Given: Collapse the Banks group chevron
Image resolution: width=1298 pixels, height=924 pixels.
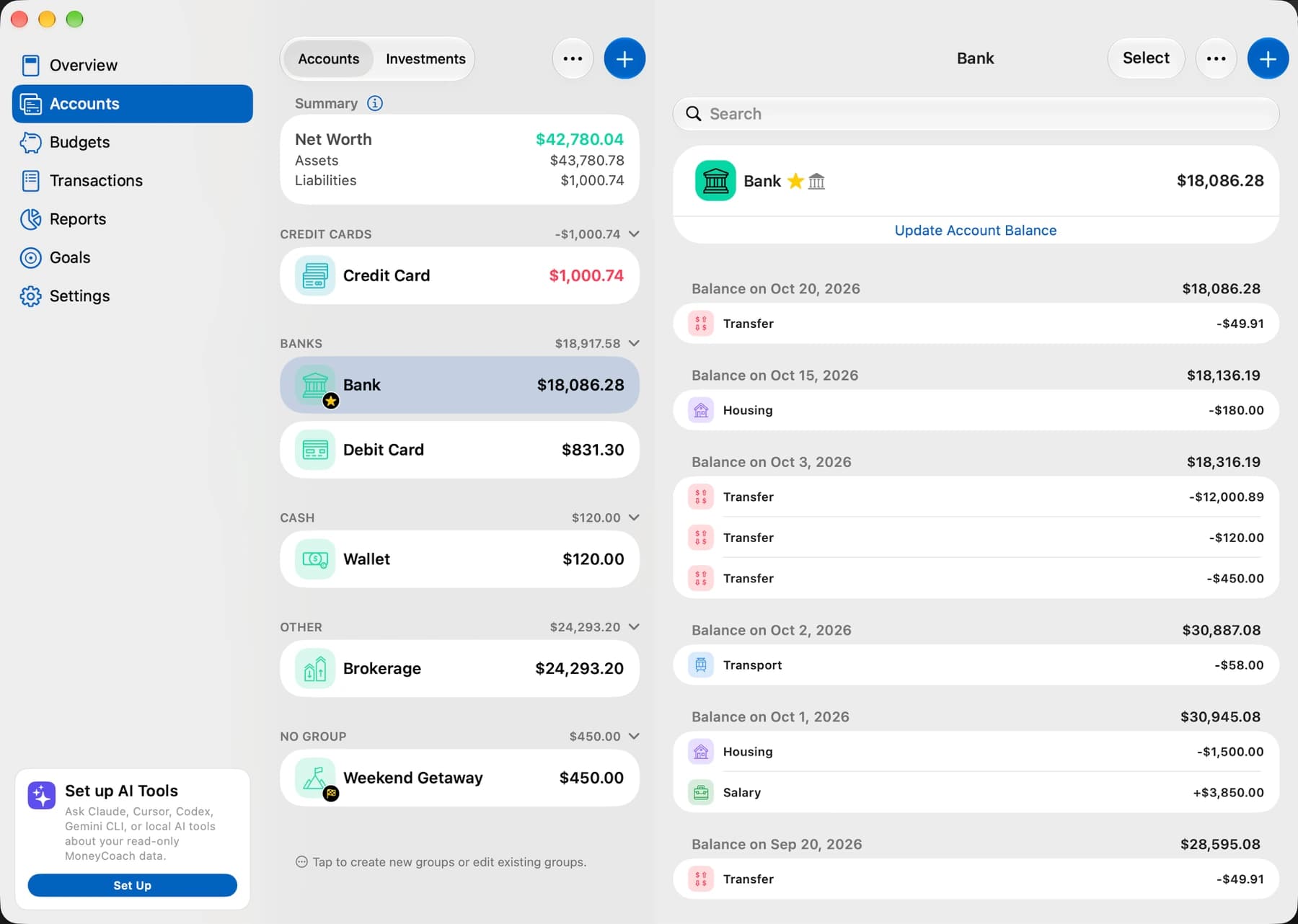Looking at the screenshot, I should point(634,343).
